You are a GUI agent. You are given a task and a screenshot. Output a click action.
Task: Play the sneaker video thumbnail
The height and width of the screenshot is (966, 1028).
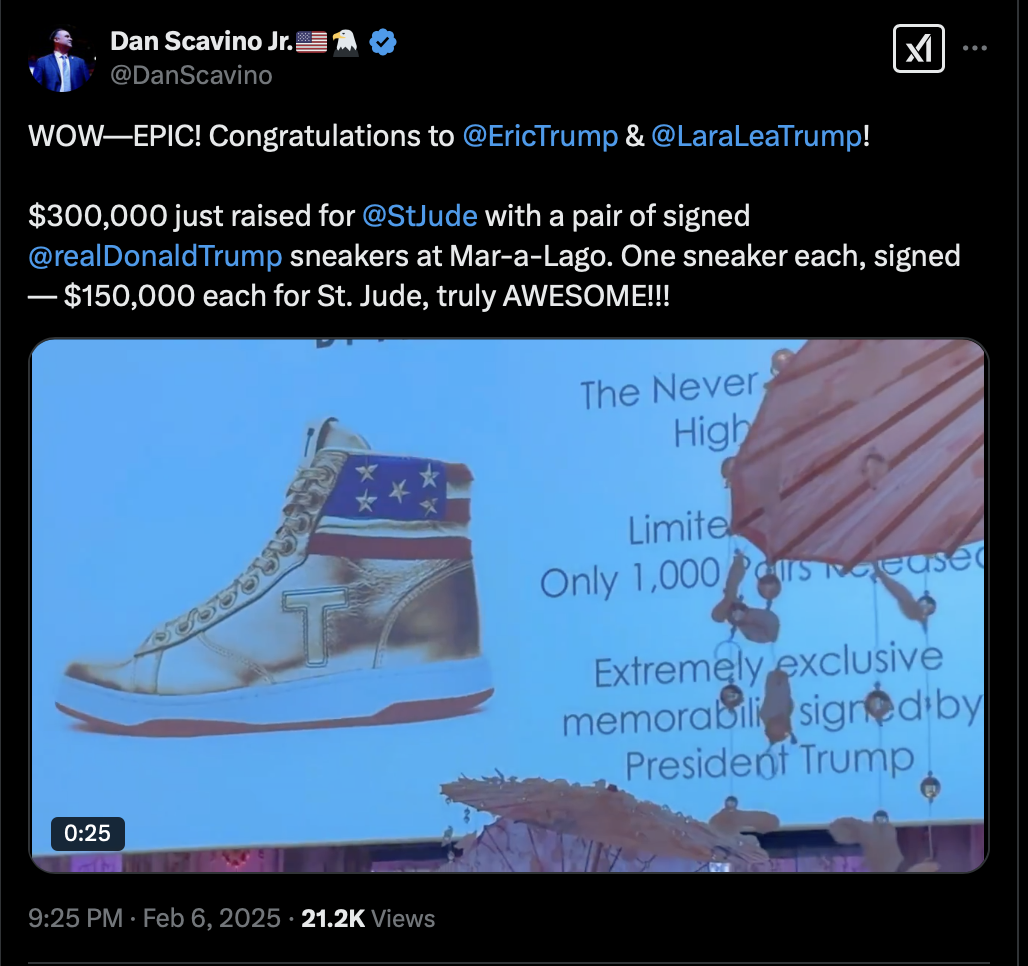(509, 605)
